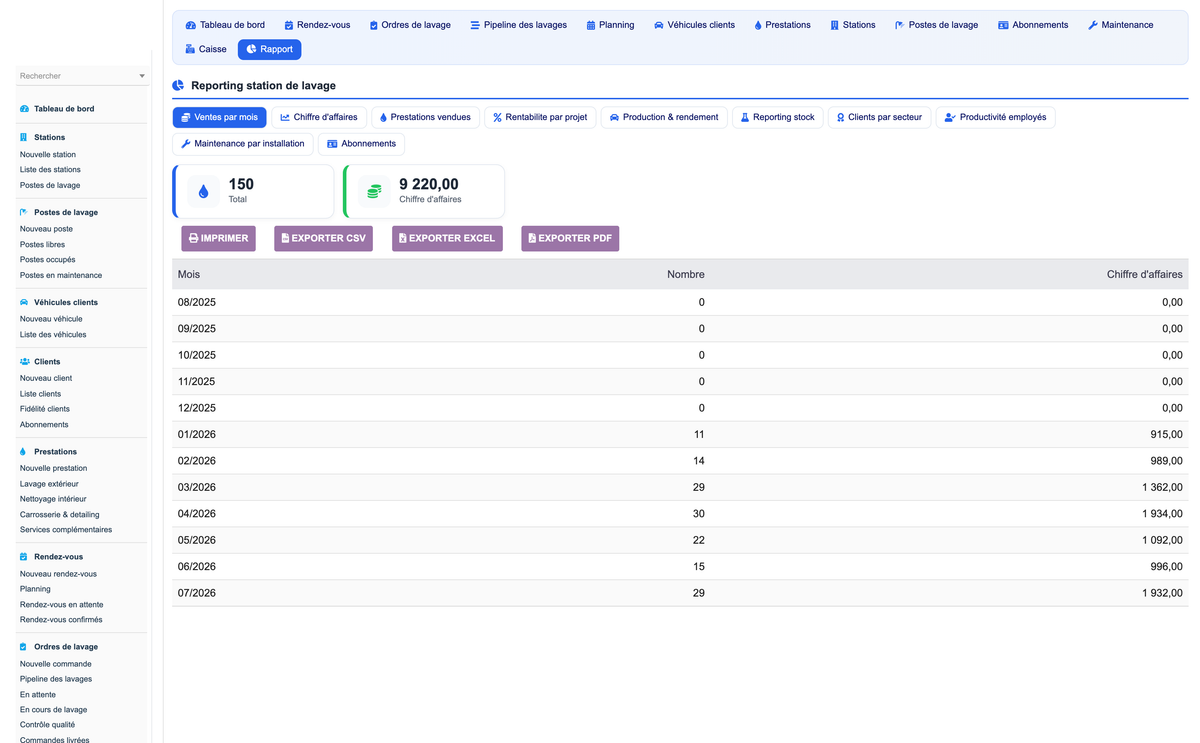Open the Postes en maintenance sidebar link

[61, 275]
